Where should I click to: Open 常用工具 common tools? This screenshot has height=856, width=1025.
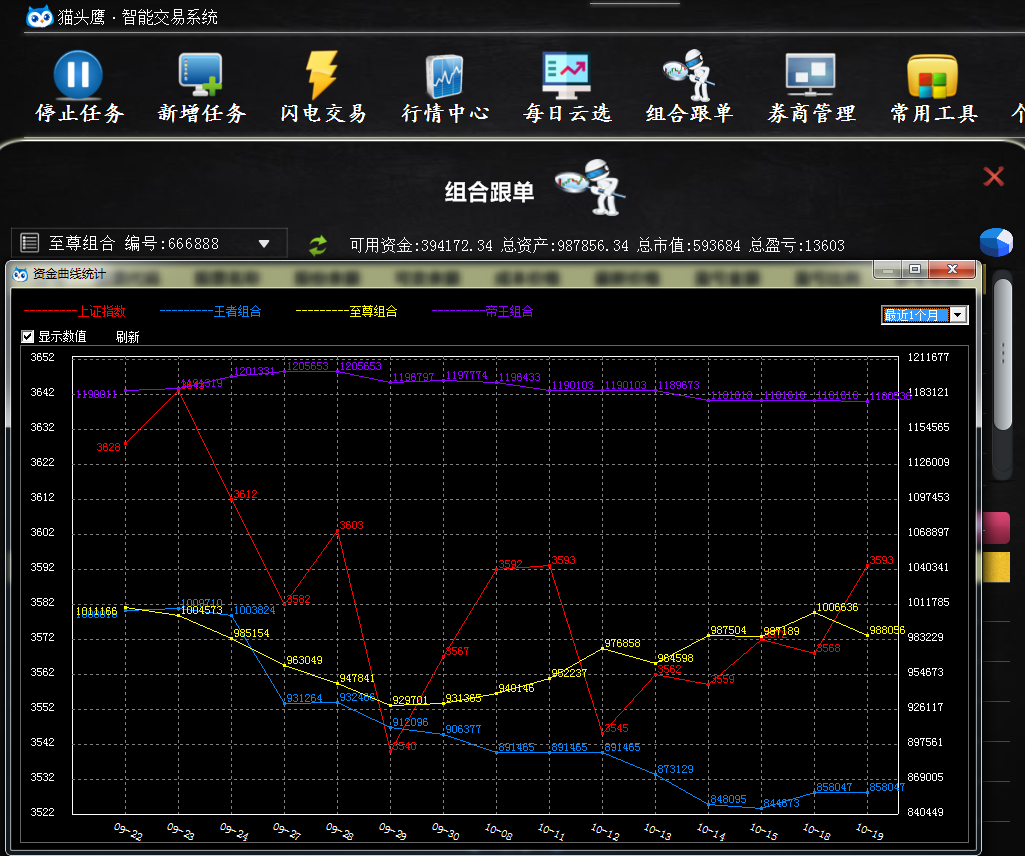point(932,75)
